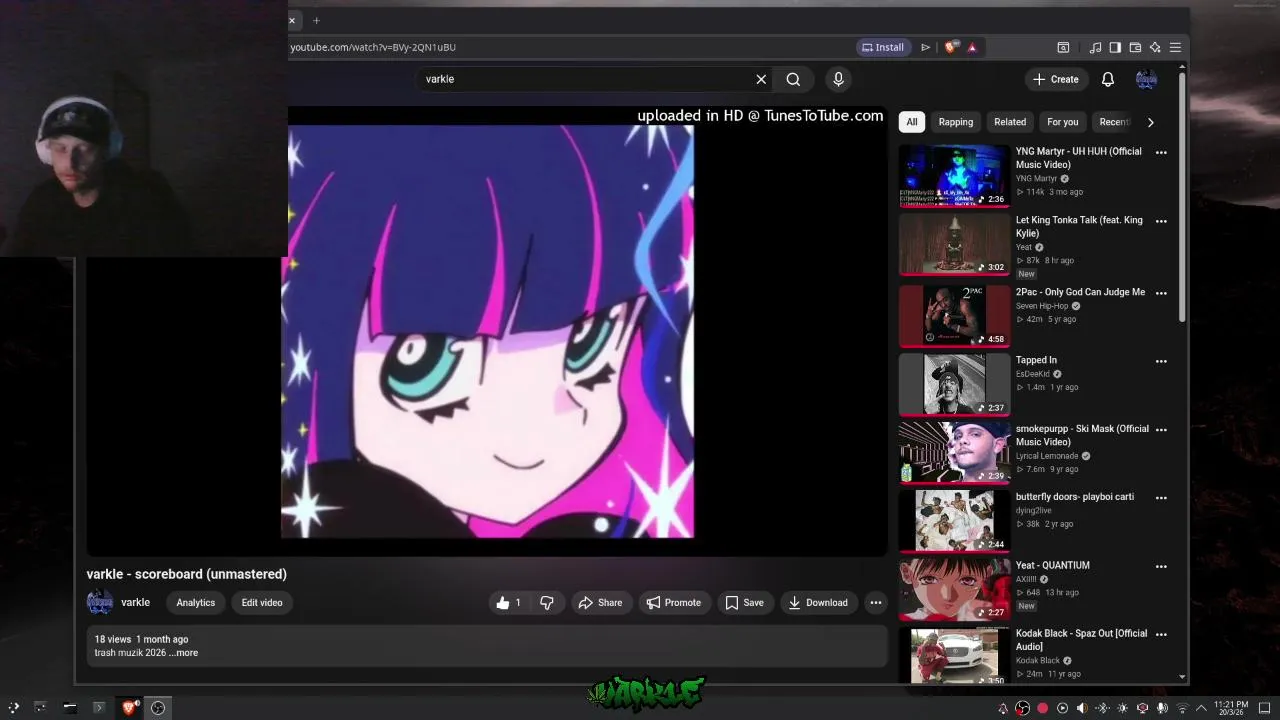Open the 2Pac - Only God Can Judge Me thumbnail

(954, 316)
